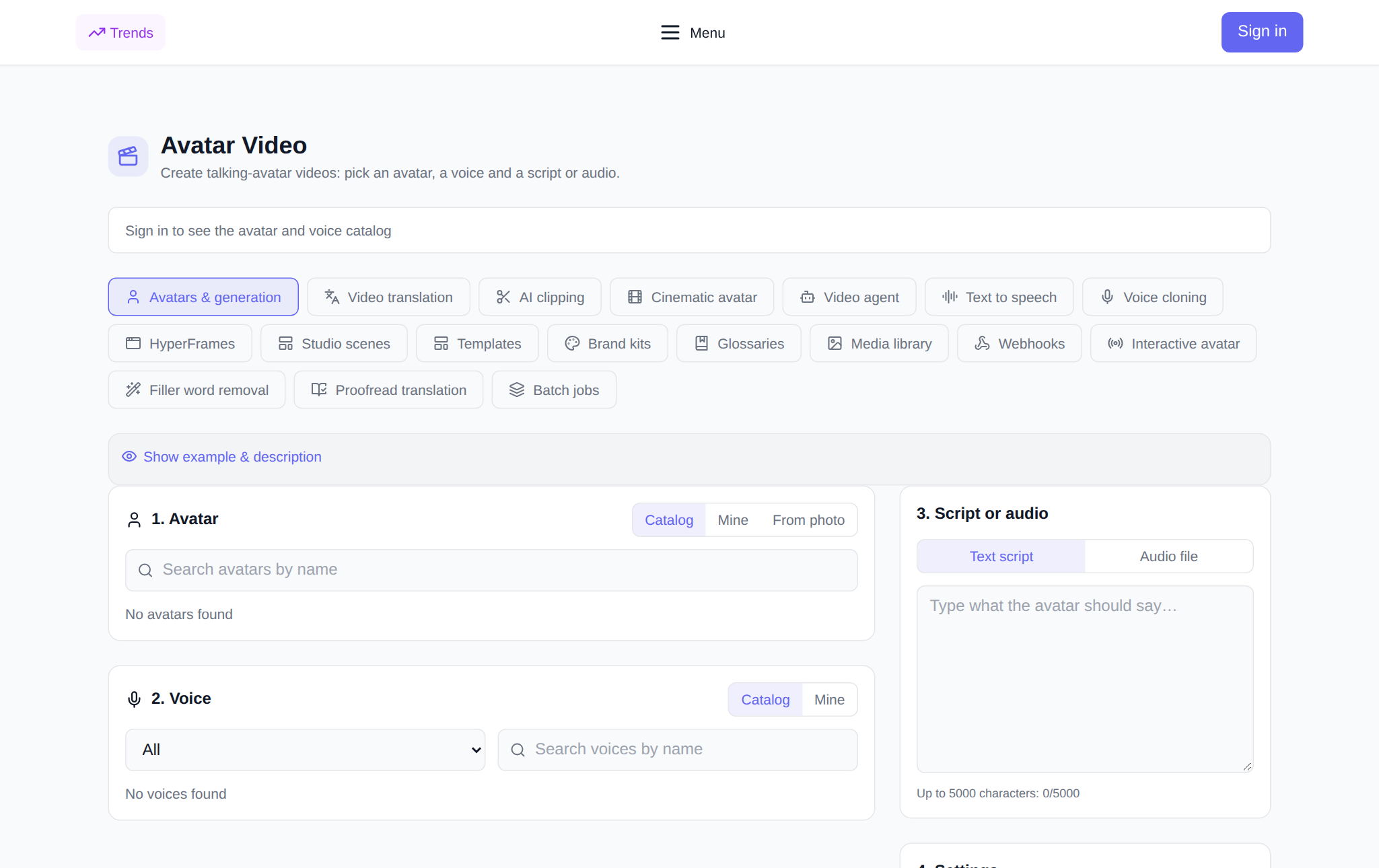This screenshot has height=868, width=1379.
Task: Select the Avatars & generation tab
Action: coord(203,297)
